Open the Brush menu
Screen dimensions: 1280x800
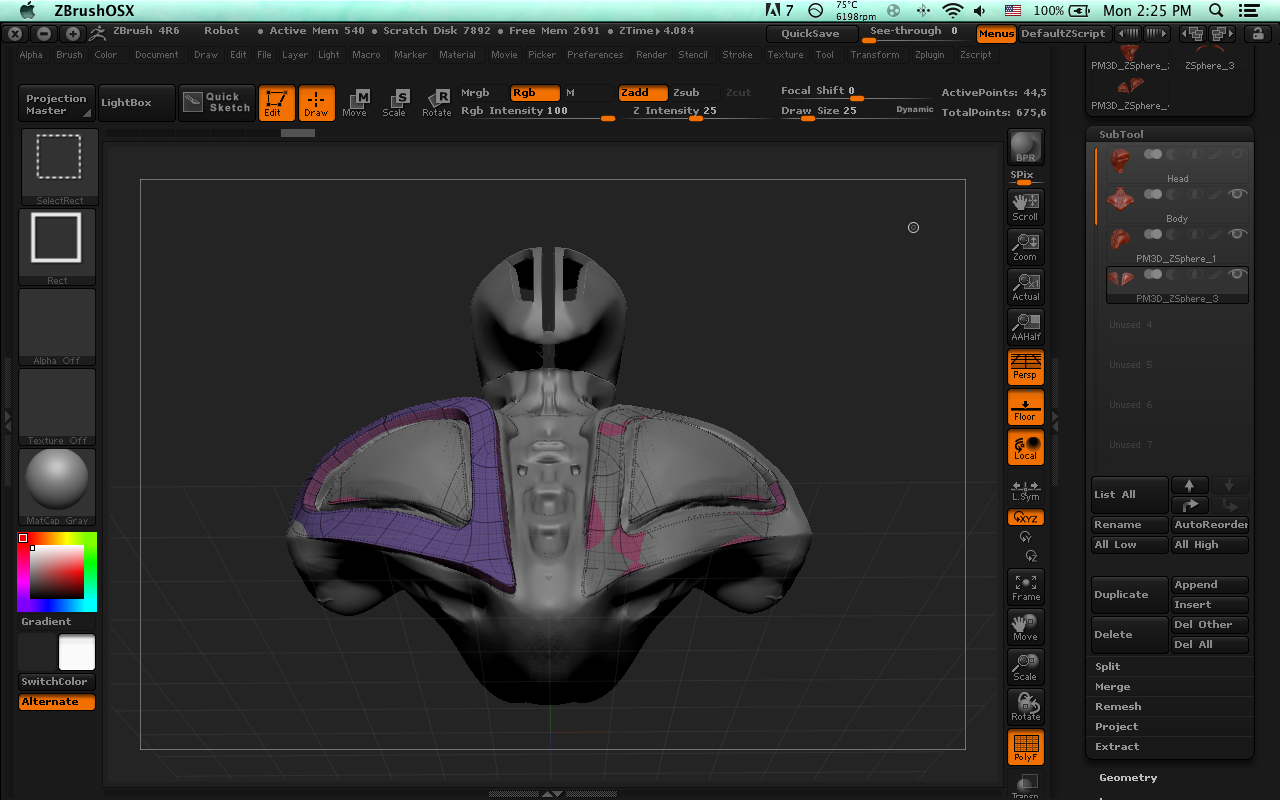69,55
